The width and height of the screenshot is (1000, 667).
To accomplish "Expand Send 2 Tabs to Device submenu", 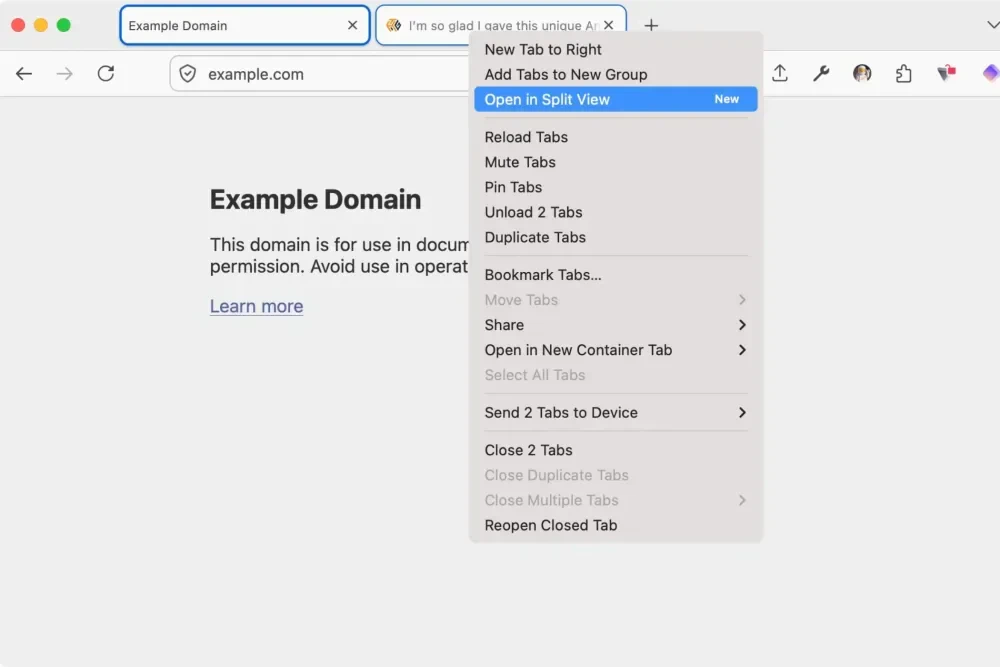I will (x=742, y=413).
